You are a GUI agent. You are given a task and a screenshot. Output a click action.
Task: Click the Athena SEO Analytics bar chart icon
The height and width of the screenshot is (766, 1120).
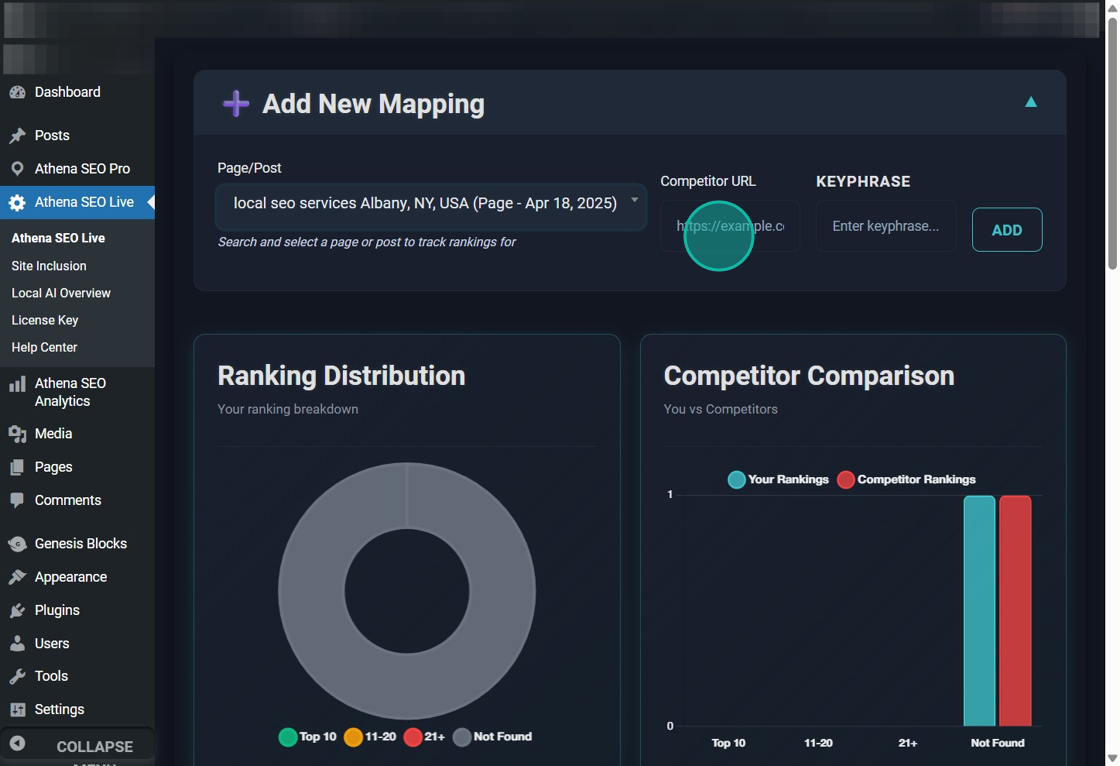17,384
